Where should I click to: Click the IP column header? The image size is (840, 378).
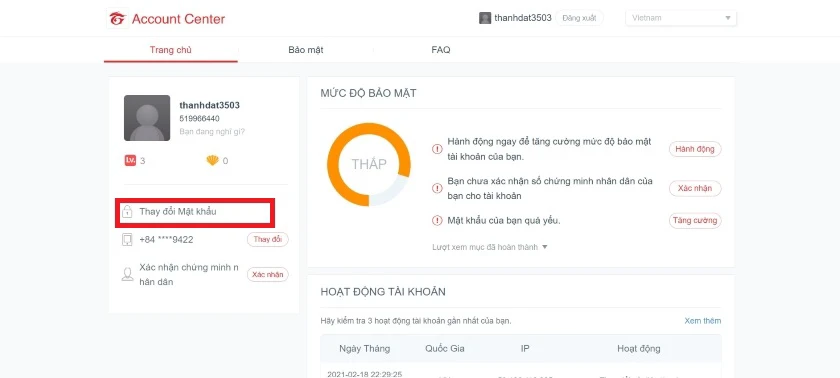(x=525, y=349)
